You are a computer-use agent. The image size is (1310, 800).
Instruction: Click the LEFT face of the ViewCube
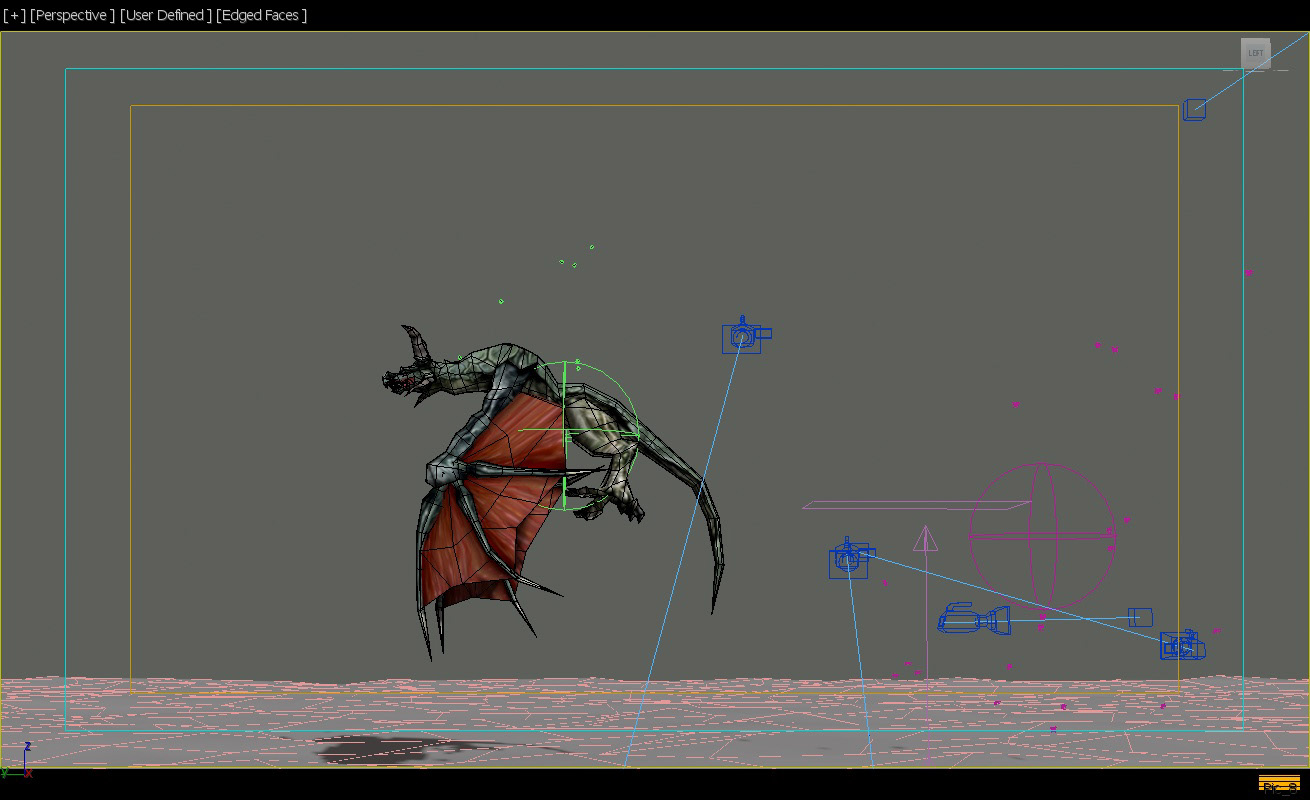tap(1255, 53)
